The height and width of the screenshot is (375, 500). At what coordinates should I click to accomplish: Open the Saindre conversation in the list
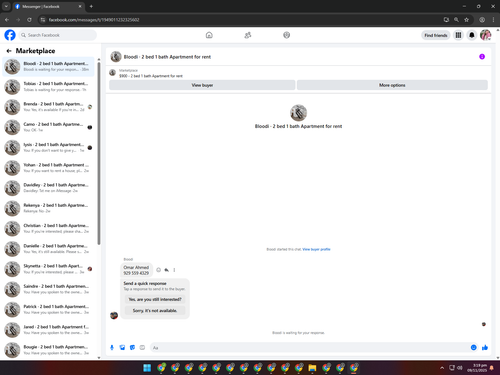[49, 289]
